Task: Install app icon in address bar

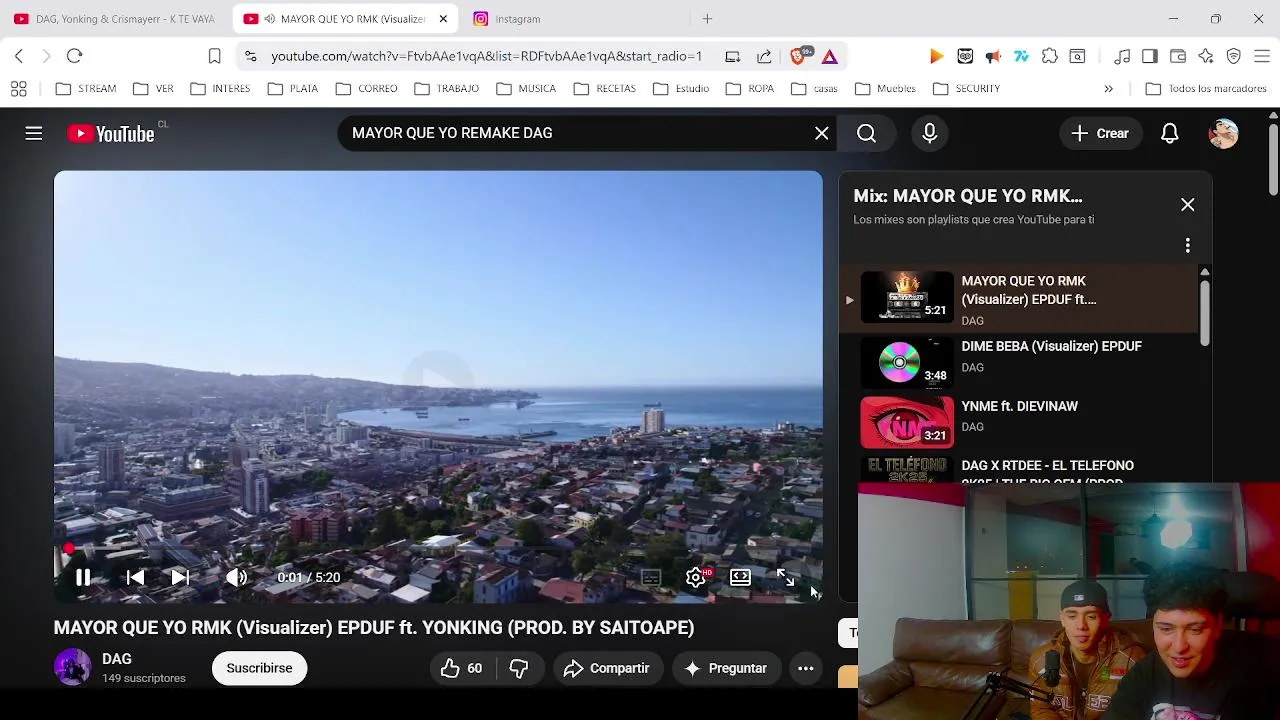Action: point(733,56)
